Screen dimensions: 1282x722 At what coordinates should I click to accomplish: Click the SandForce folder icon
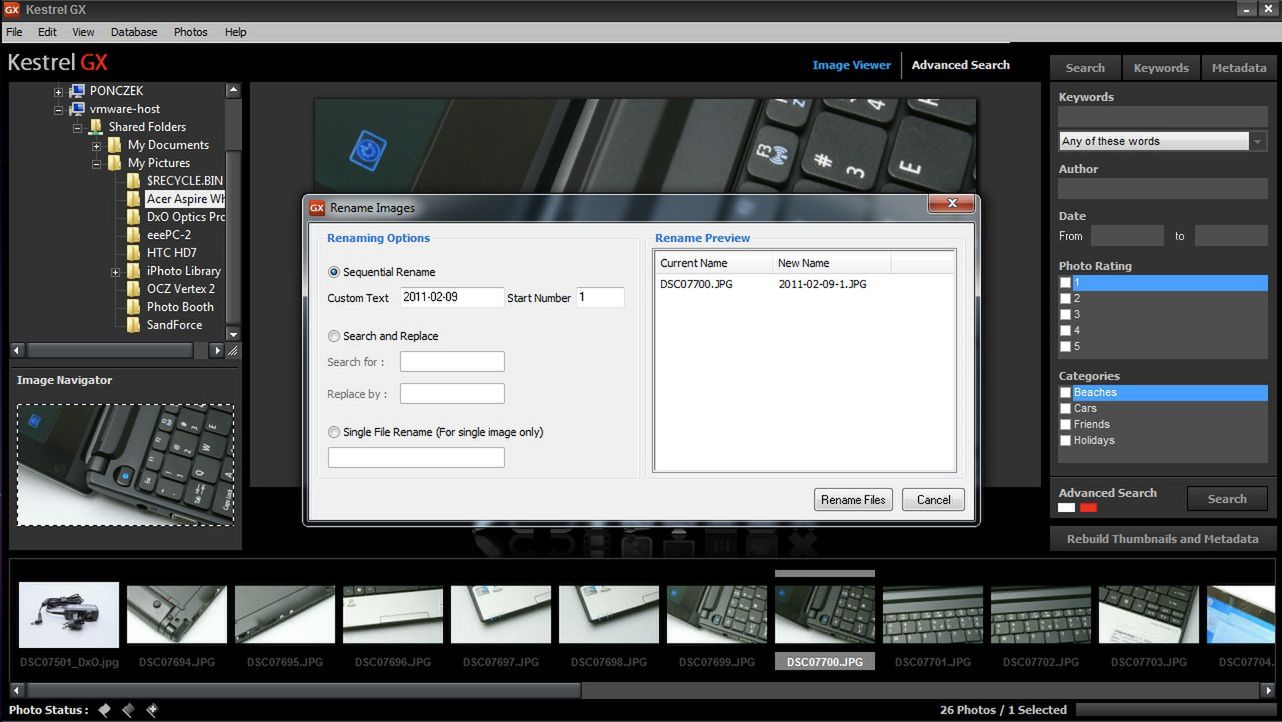coord(133,325)
